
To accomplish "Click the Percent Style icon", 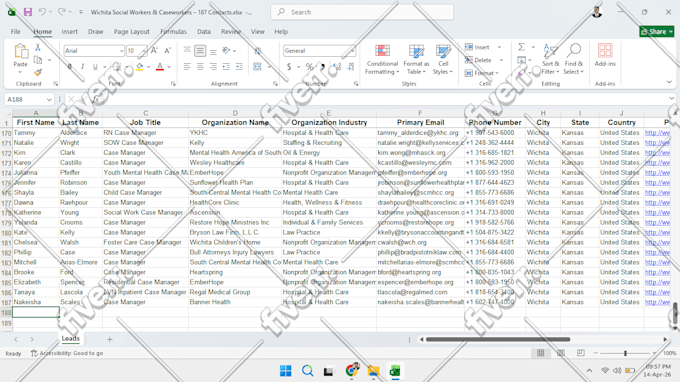I will click(x=309, y=67).
